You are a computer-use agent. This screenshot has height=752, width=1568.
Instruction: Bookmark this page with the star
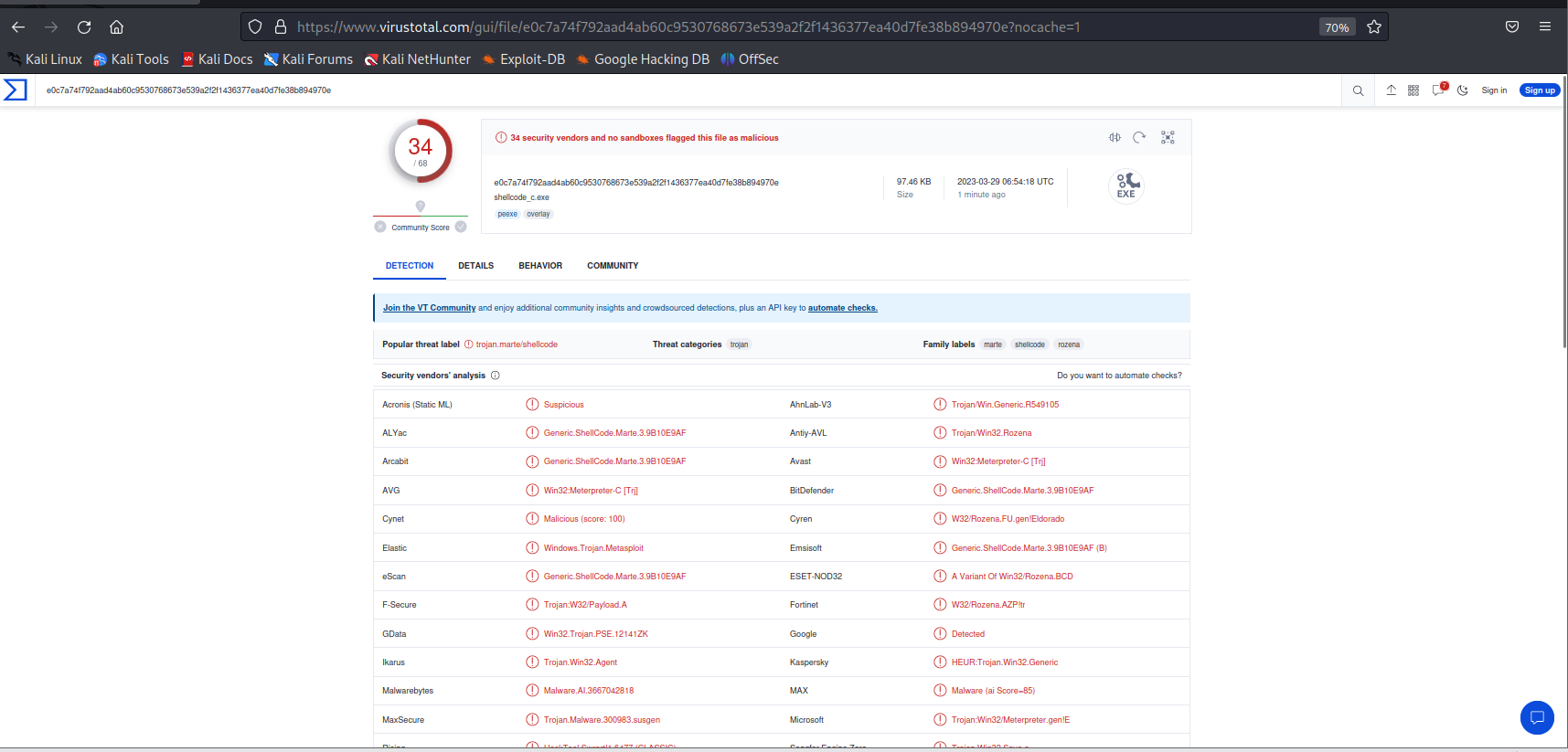1373,27
